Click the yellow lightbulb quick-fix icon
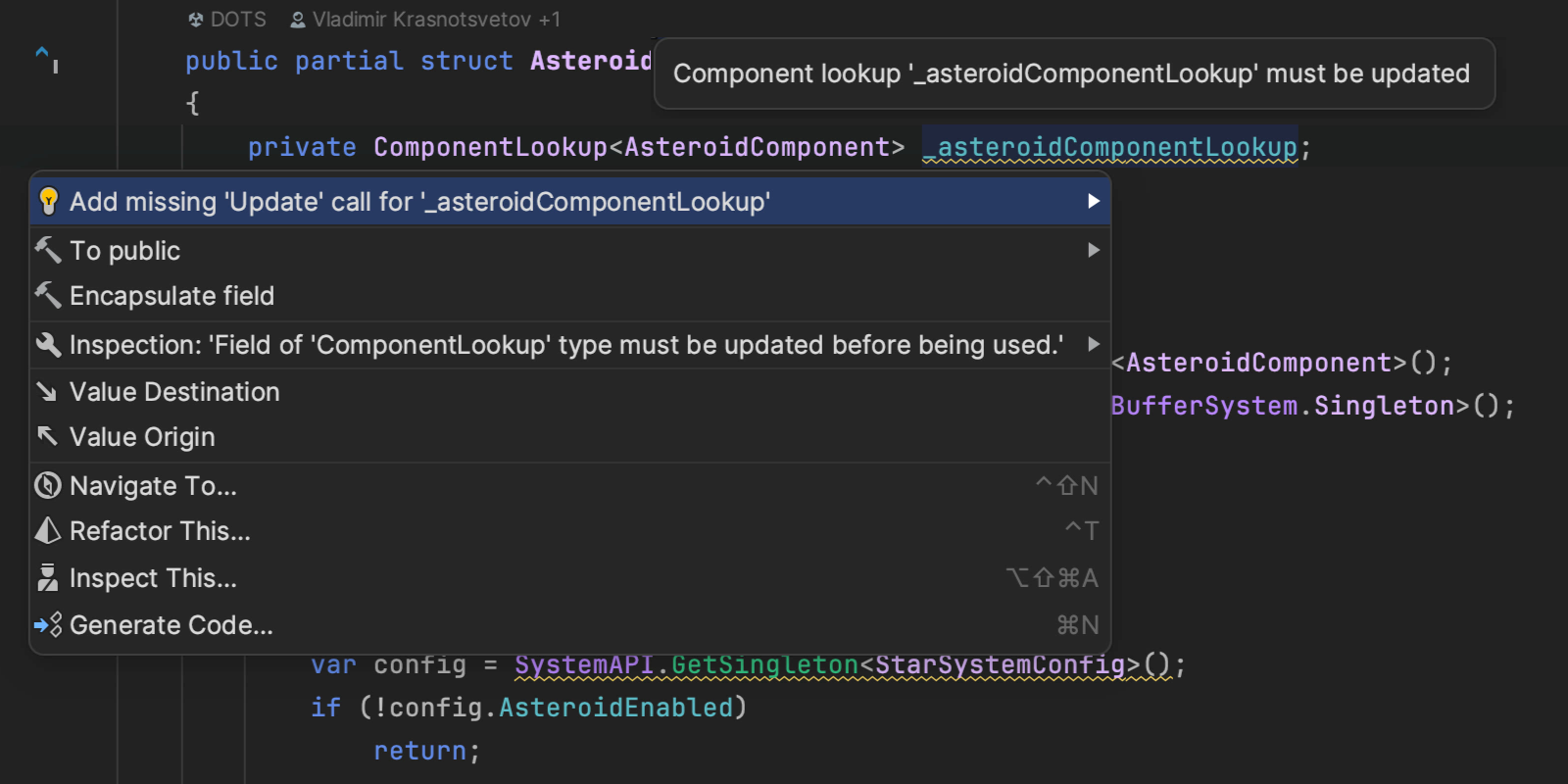The width and height of the screenshot is (1568, 784). point(48,201)
